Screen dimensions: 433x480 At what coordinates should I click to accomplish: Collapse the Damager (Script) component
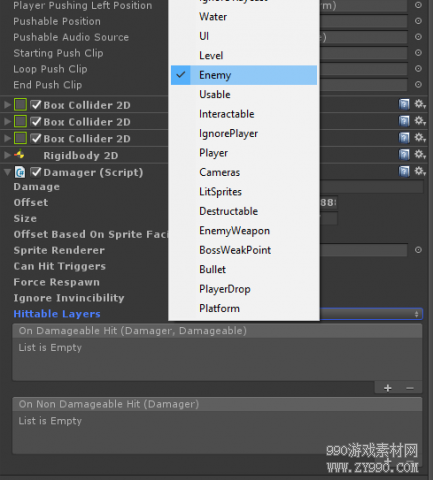[7, 172]
